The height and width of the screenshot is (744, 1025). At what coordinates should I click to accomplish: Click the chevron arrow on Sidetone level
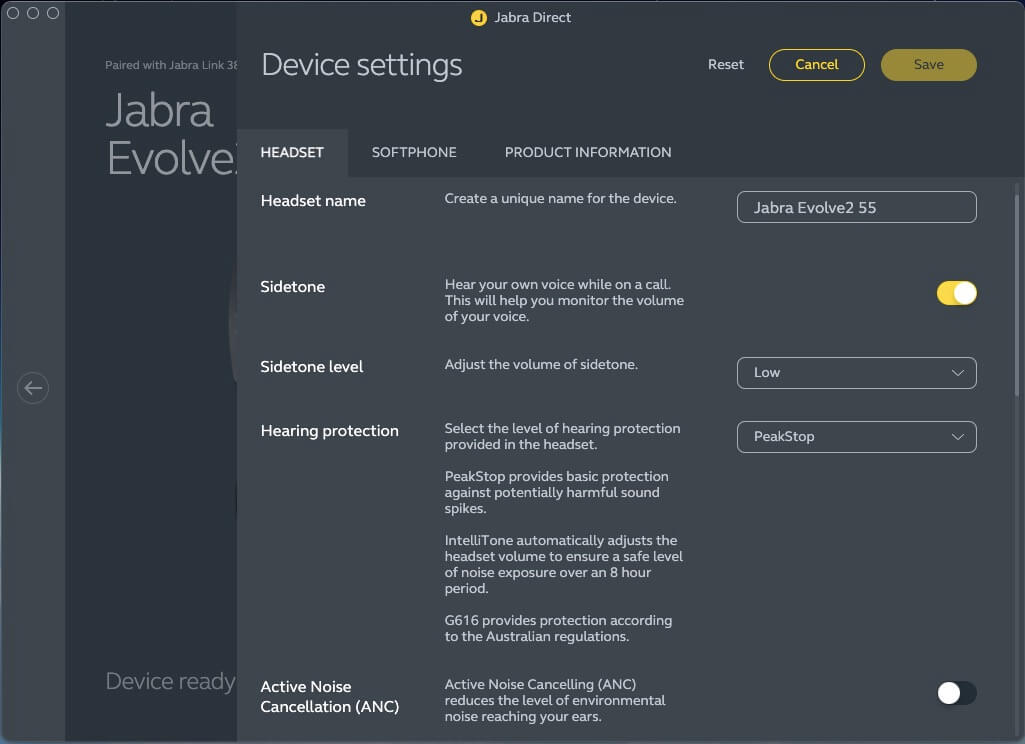tap(957, 373)
